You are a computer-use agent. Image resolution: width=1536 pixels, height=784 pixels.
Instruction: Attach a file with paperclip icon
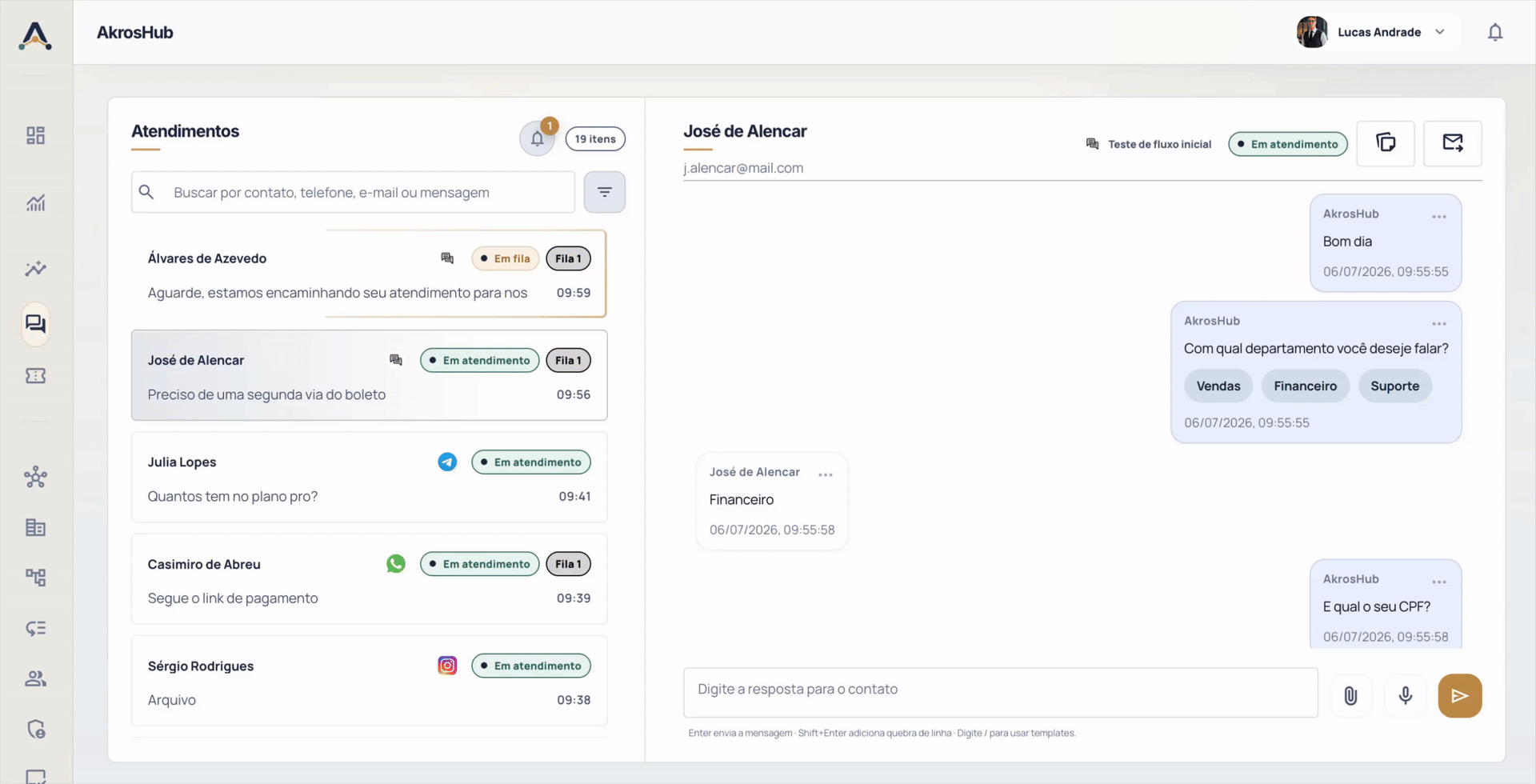tap(1350, 696)
